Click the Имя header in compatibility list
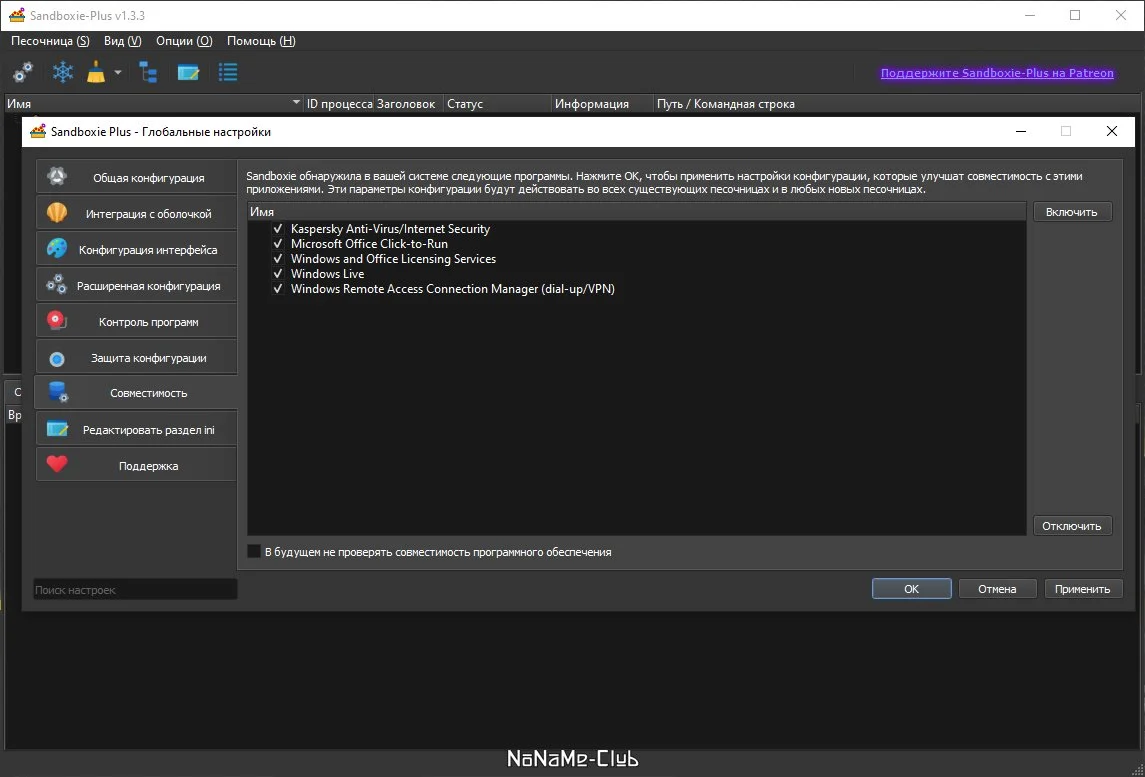Viewport: 1145px width, 777px height. [x=637, y=212]
